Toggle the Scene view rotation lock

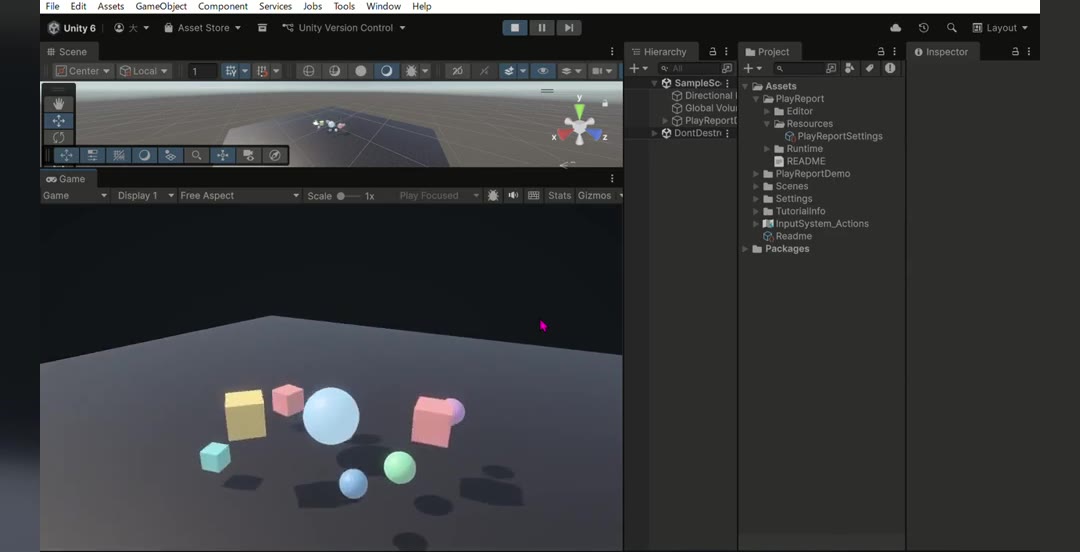click(x=605, y=103)
